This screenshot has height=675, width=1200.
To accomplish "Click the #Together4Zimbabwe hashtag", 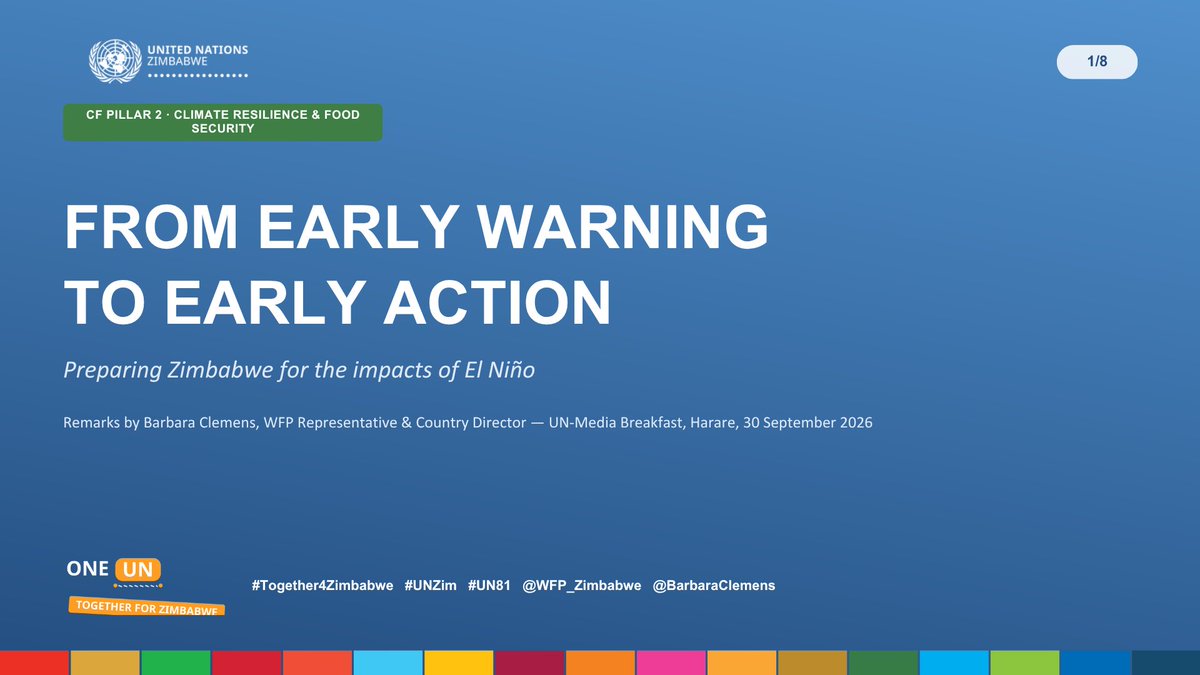I will tap(321, 585).
